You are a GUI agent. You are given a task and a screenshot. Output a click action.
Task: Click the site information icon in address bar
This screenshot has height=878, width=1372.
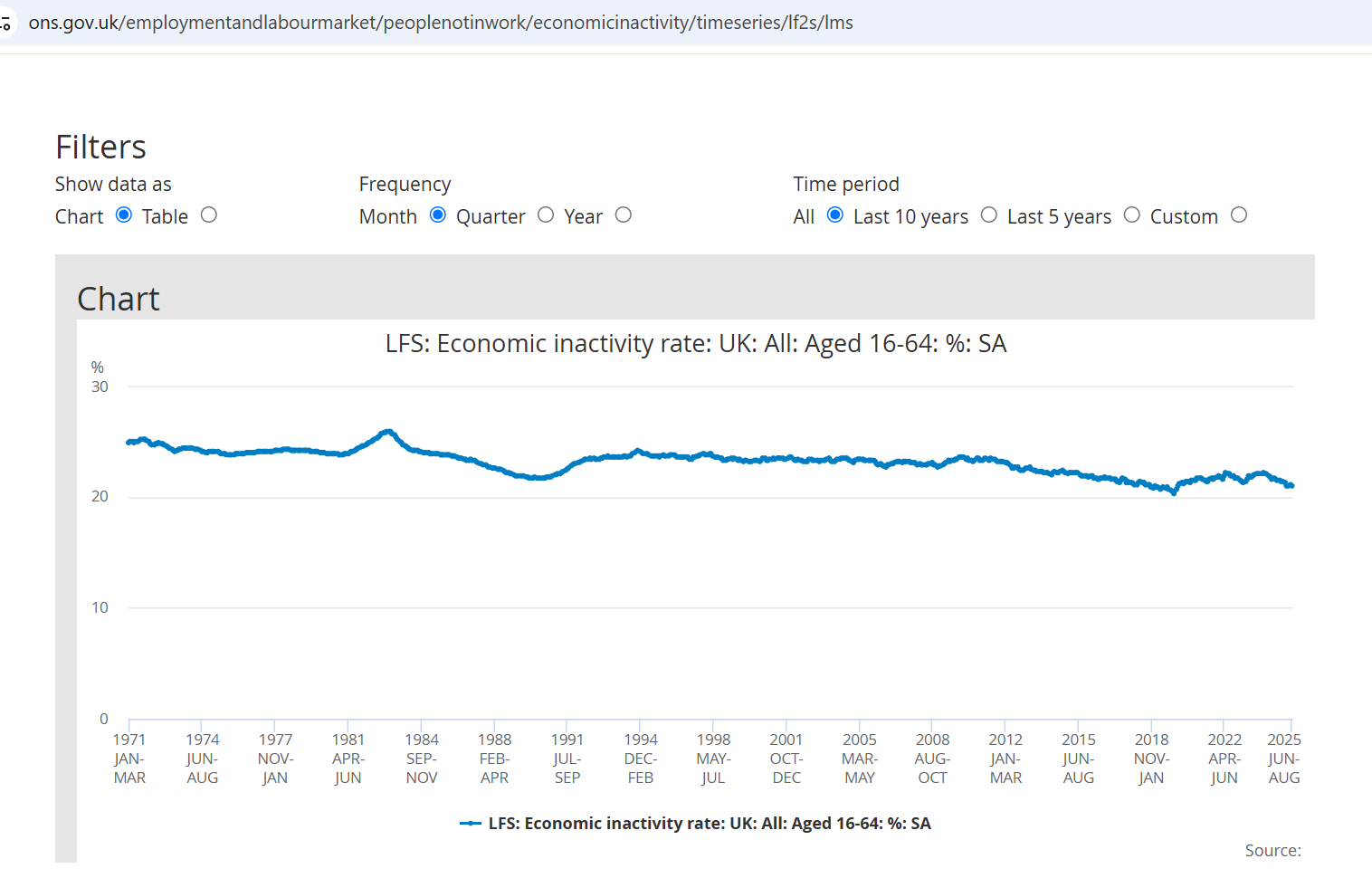pyautogui.click(x=5, y=23)
